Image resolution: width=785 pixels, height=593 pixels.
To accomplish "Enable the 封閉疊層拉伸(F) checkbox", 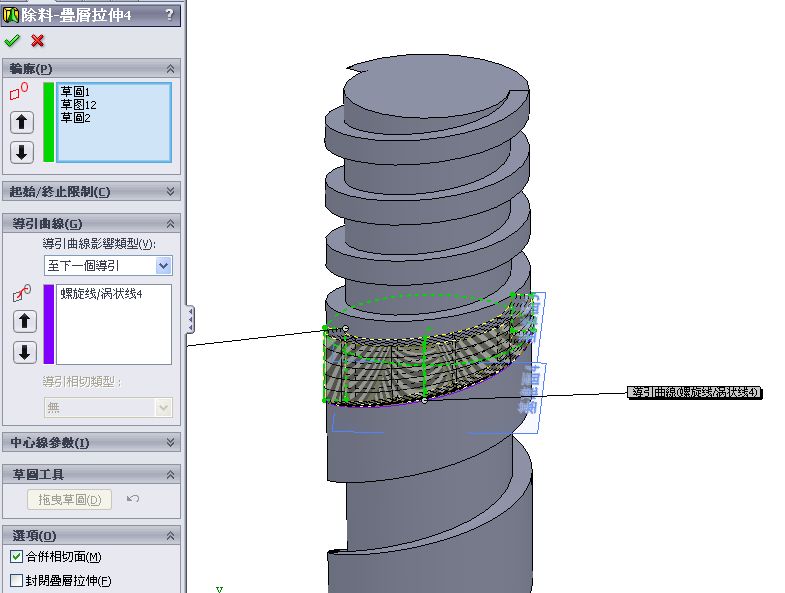I will point(17,580).
